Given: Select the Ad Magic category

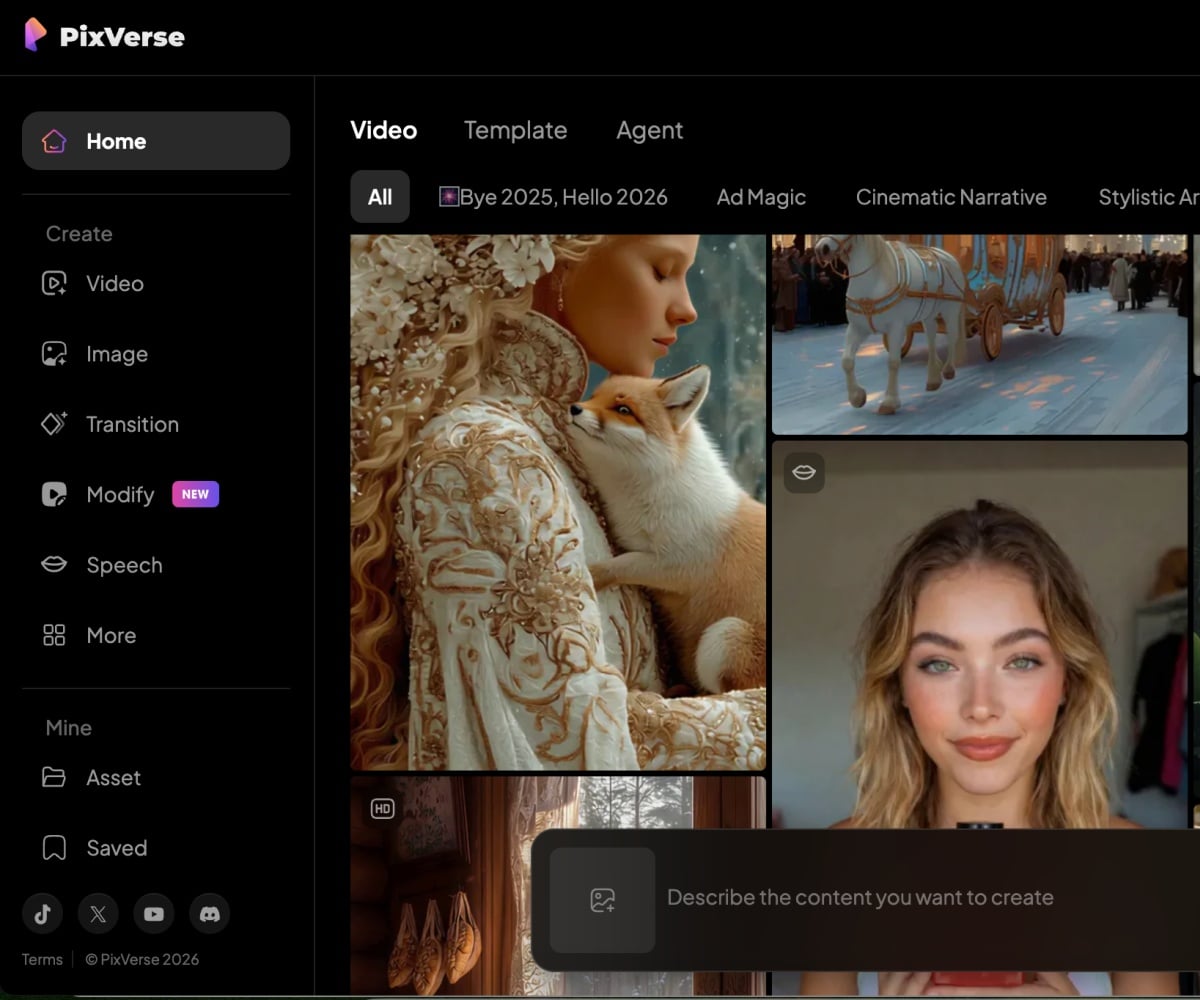Looking at the screenshot, I should 761,197.
